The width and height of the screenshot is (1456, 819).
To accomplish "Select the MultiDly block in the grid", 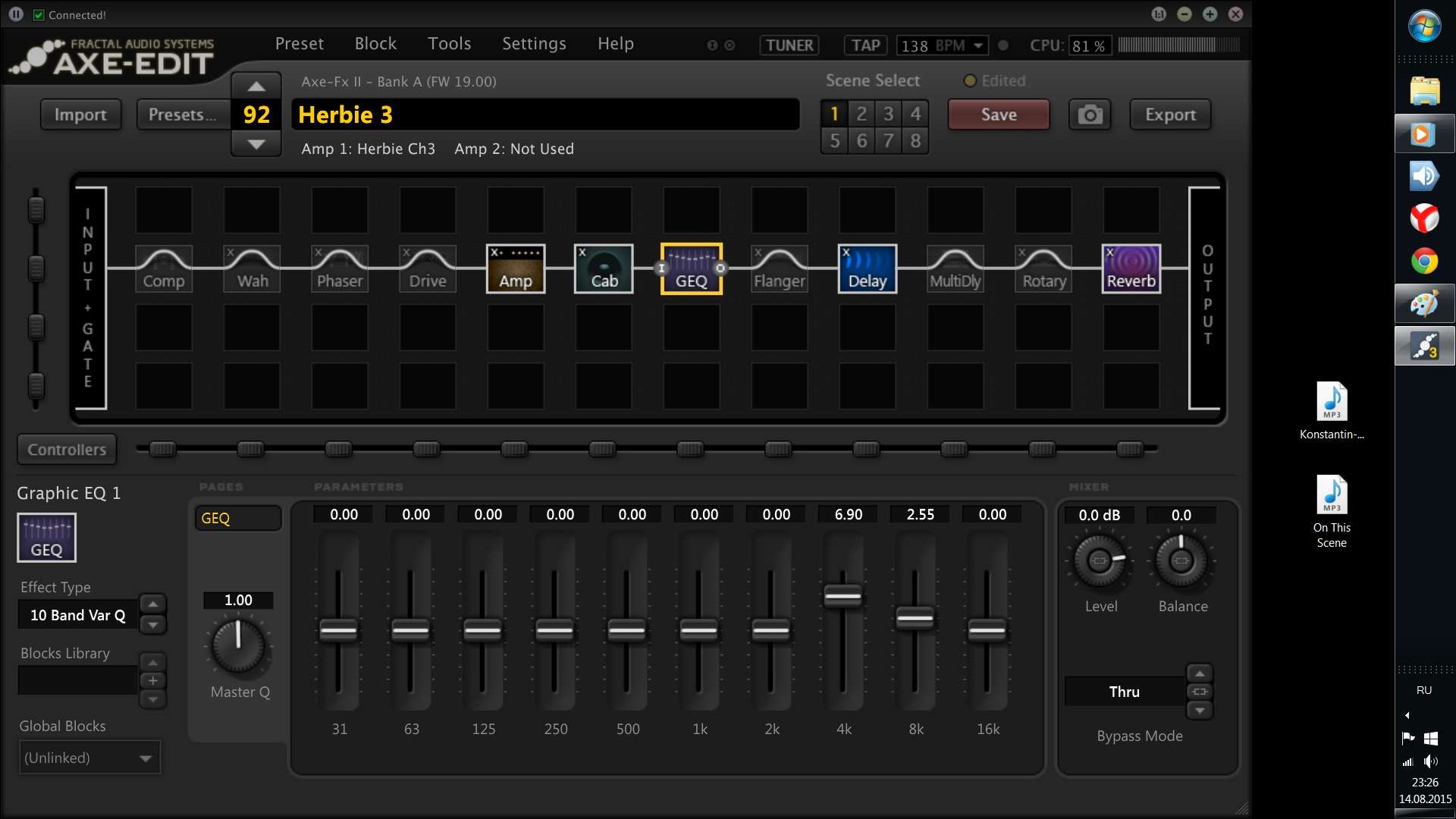I will click(955, 268).
